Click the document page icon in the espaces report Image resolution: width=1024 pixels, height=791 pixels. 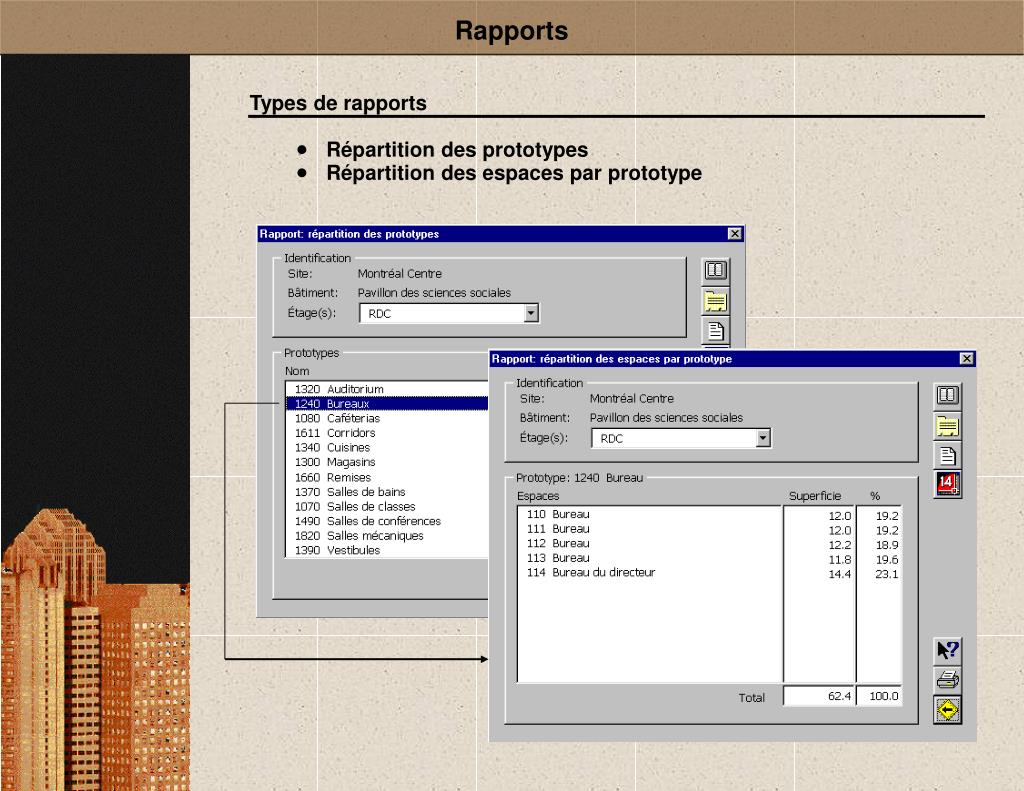(948, 455)
